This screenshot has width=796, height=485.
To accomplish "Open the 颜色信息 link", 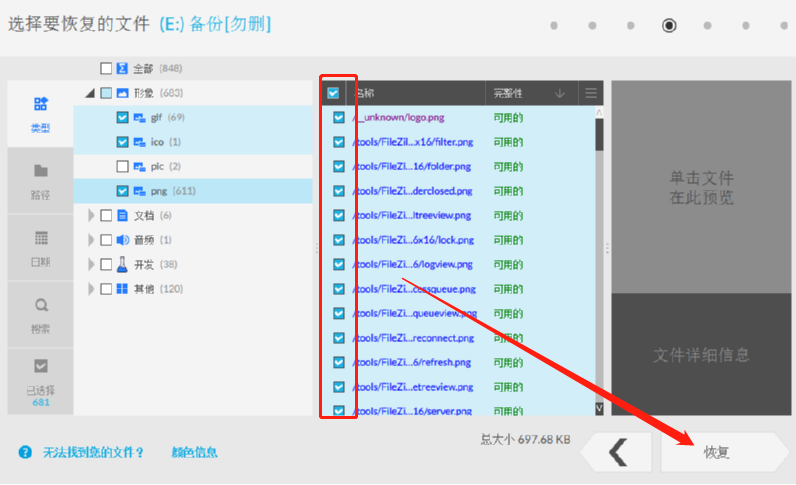I will (194, 452).
